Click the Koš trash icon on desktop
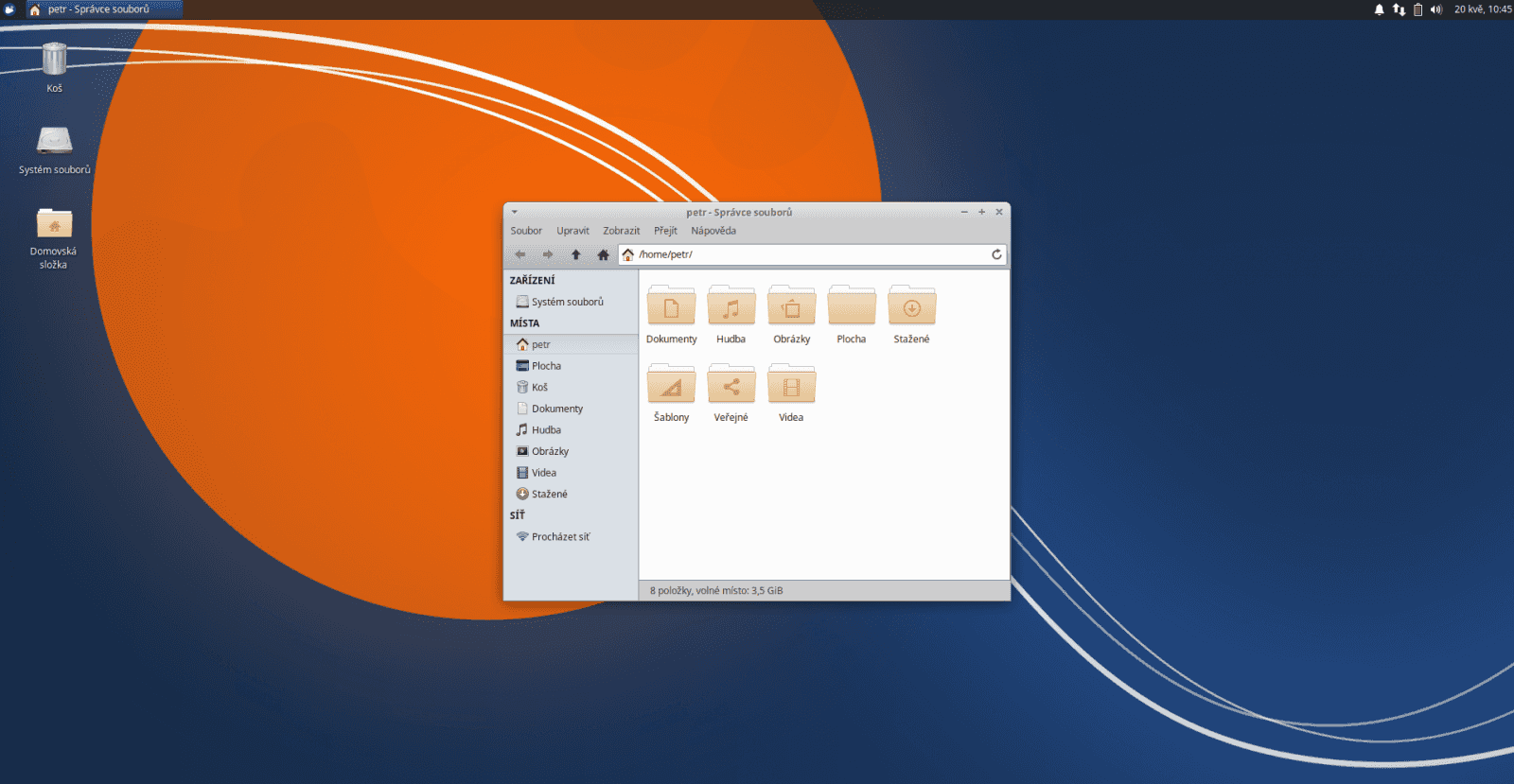This screenshot has height=784, width=1514. 55,60
